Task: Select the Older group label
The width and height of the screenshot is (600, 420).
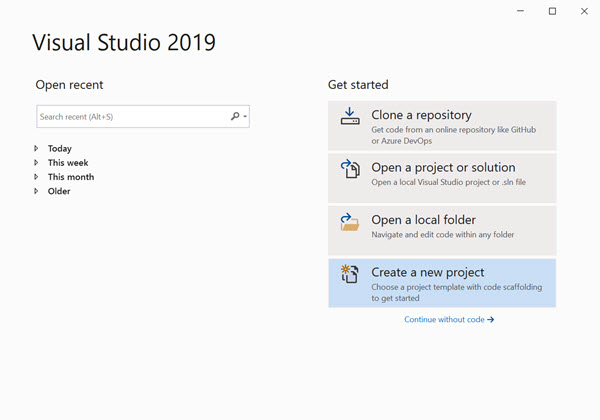Action: (59, 191)
